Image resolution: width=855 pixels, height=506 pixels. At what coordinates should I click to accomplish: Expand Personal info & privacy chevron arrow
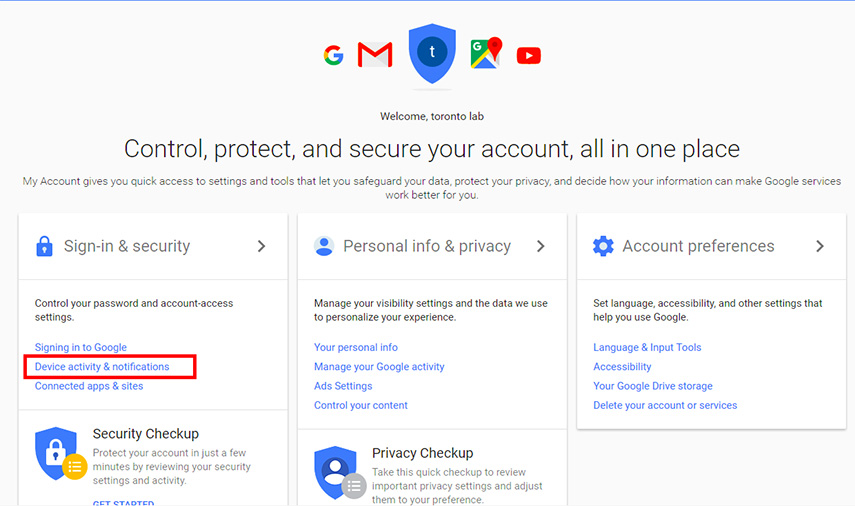pyautogui.click(x=541, y=246)
